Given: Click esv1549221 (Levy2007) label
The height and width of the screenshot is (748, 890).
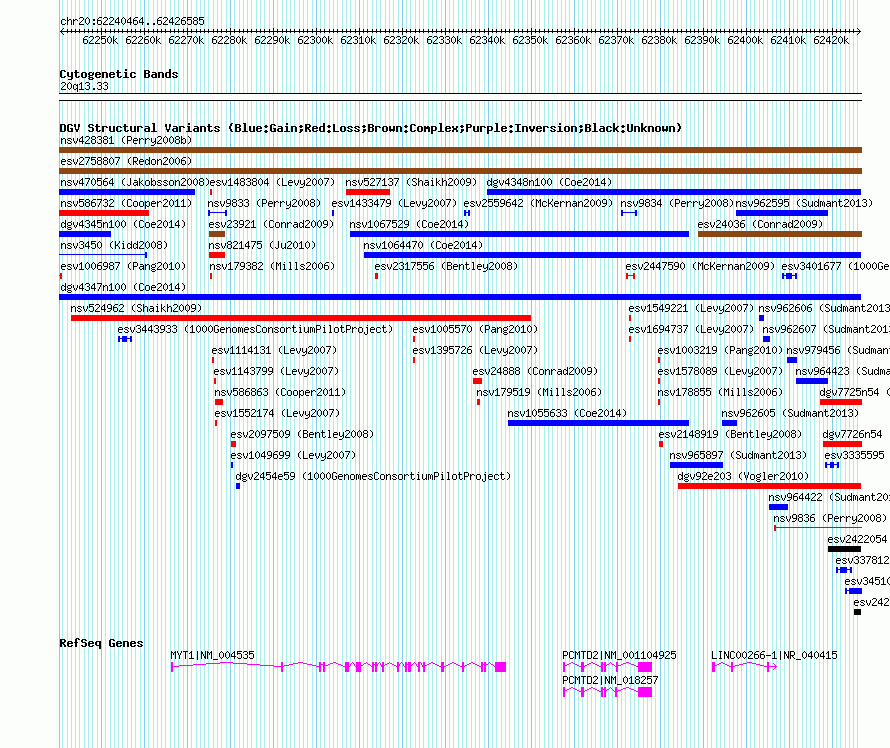Looking at the screenshot, I should (691, 308).
